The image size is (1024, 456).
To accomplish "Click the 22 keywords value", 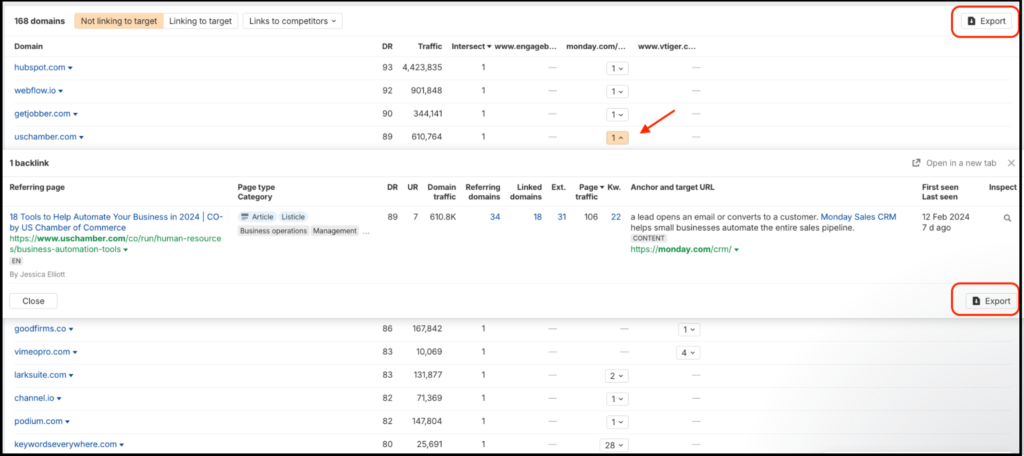I will 616,217.
